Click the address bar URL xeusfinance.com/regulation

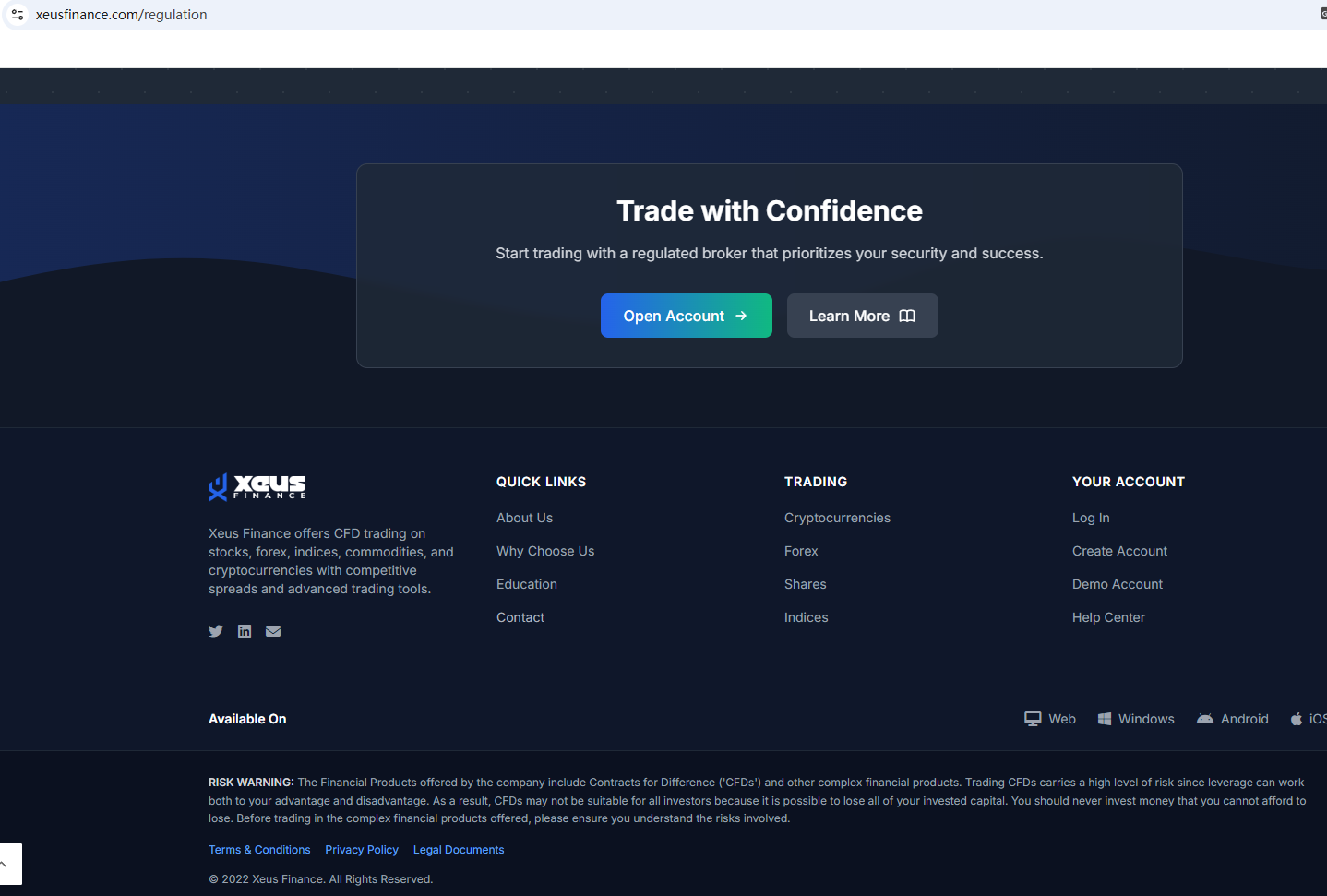tap(121, 15)
